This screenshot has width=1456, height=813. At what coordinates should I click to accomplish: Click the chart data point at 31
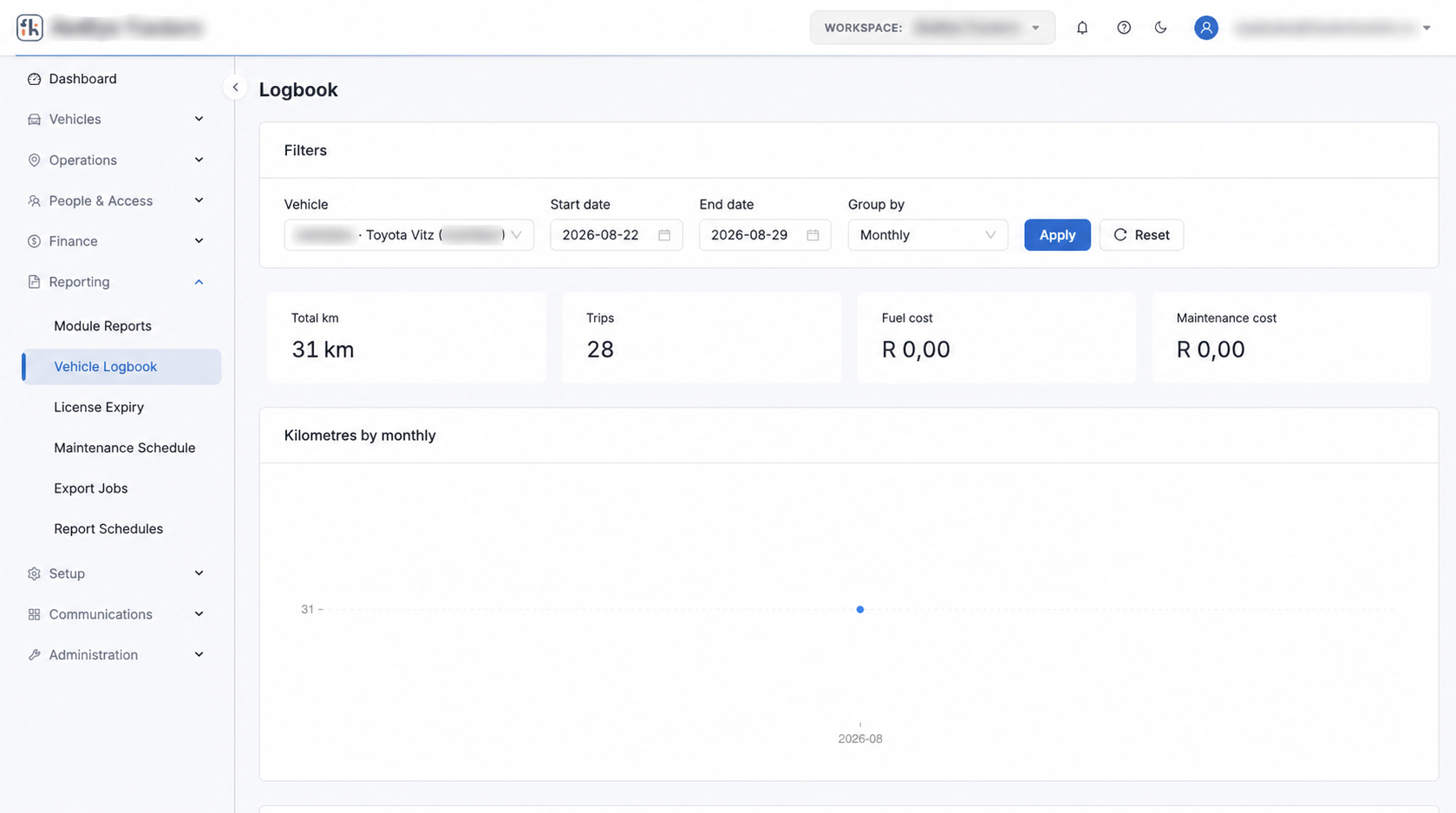point(860,610)
